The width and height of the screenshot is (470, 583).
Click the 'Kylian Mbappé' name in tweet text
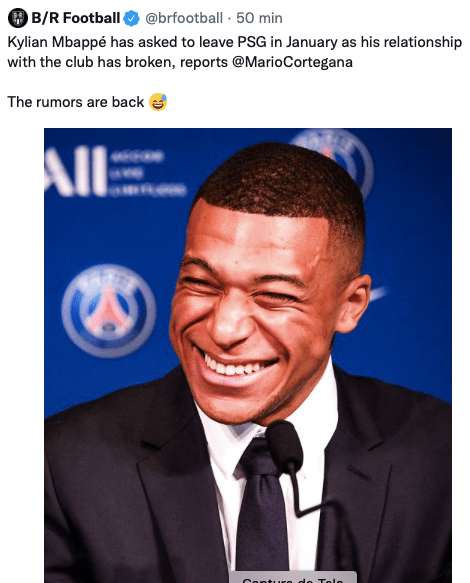pyautogui.click(x=57, y=42)
